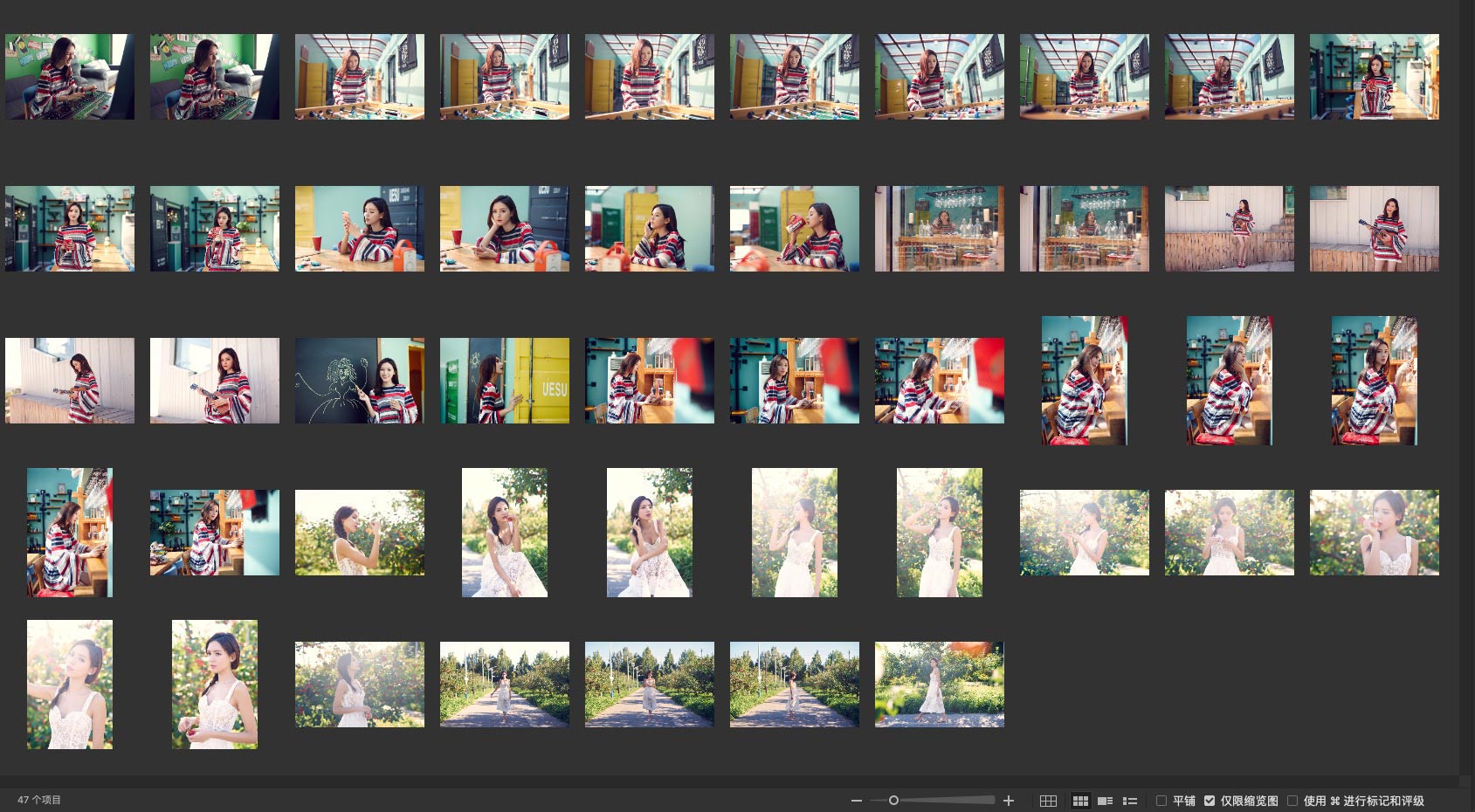Click the plus icon to enlarge thumbnails
1475x812 pixels.
[1009, 801]
